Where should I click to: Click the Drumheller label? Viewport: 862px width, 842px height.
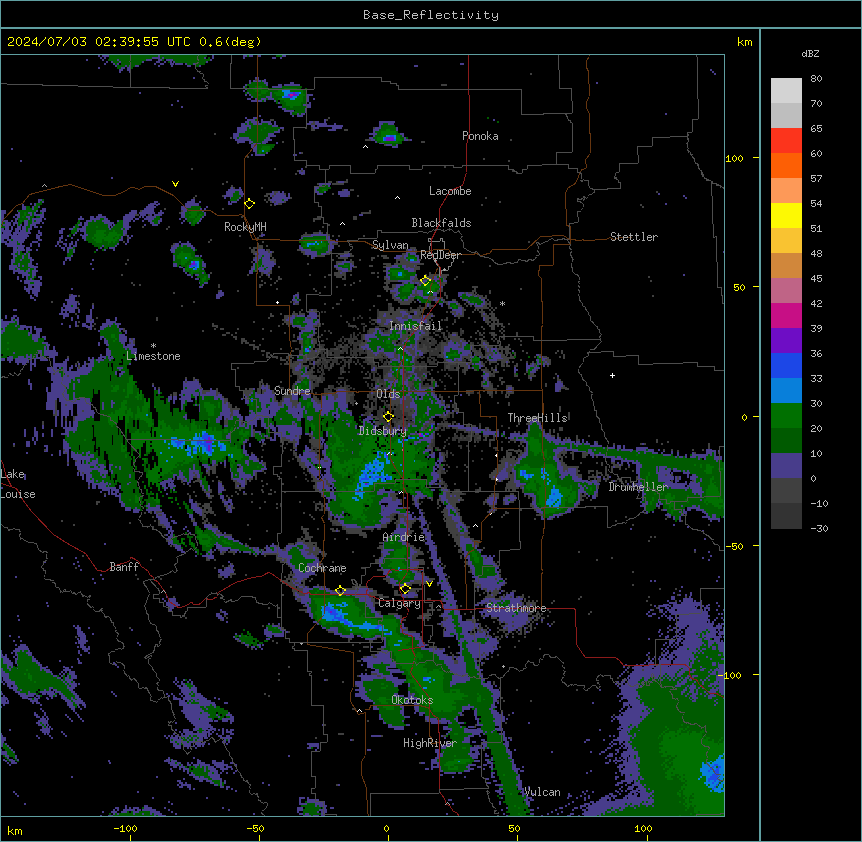(638, 487)
